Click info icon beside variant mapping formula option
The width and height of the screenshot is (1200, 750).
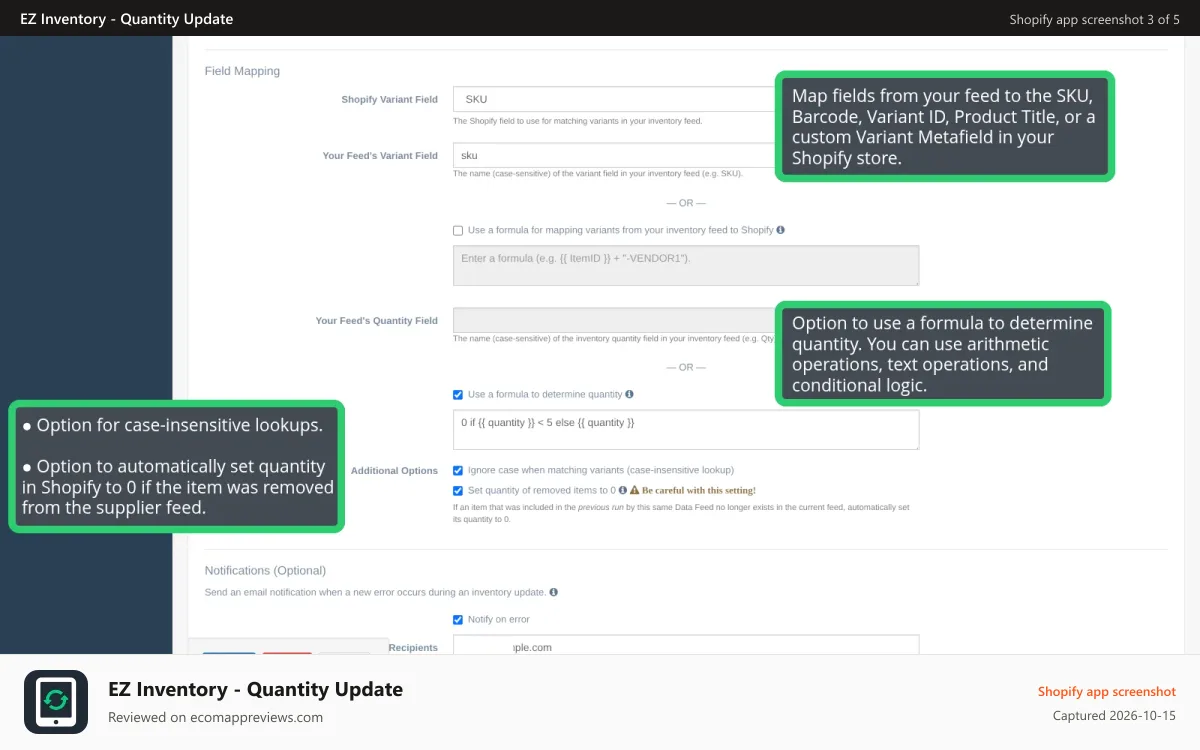click(x=781, y=230)
